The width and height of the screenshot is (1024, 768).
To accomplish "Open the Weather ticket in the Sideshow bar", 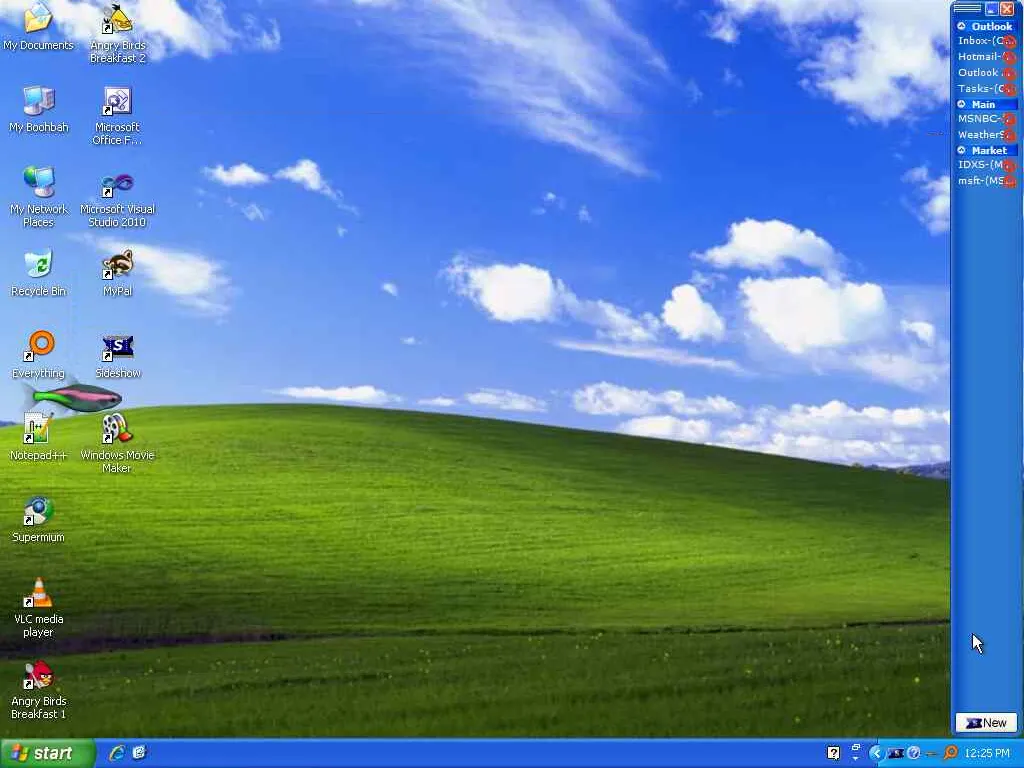I will coord(980,135).
